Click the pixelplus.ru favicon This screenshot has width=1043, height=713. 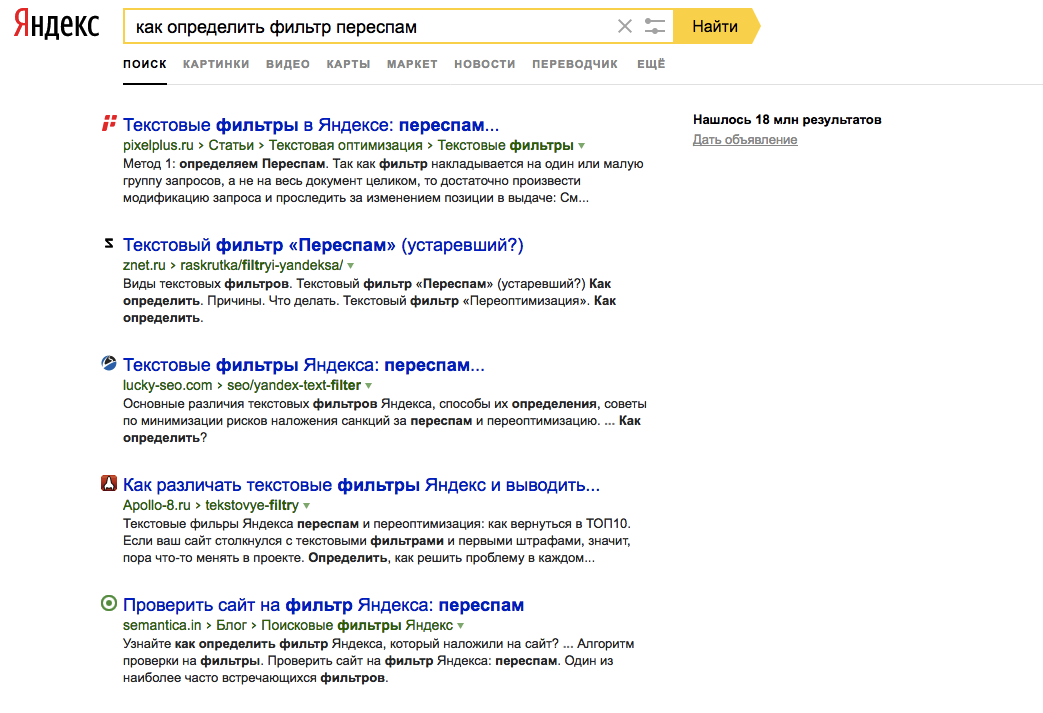coord(109,123)
